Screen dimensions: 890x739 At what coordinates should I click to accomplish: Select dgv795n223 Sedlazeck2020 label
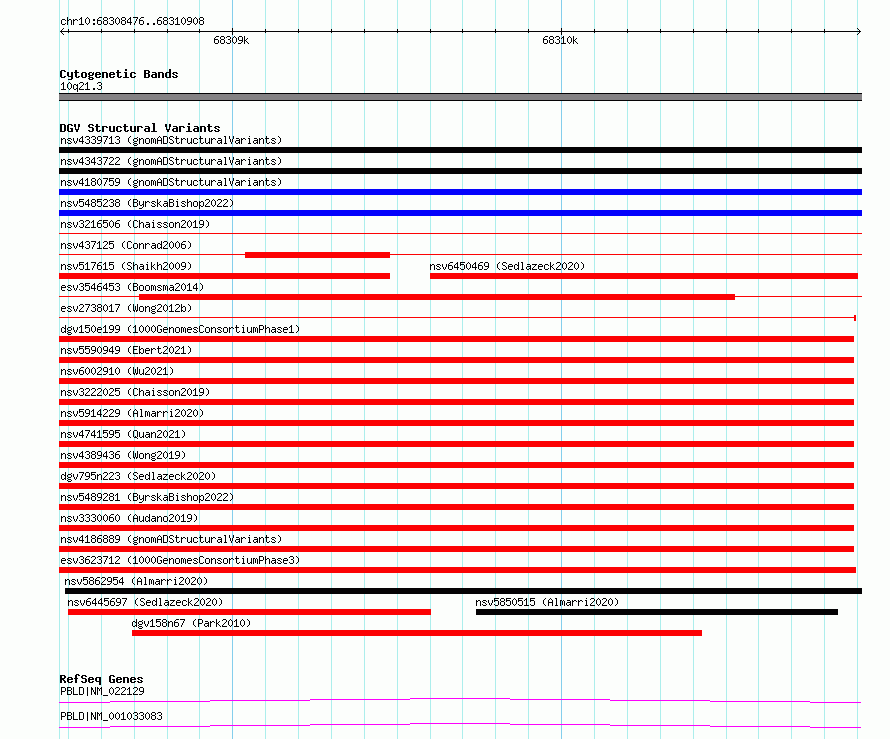click(138, 476)
